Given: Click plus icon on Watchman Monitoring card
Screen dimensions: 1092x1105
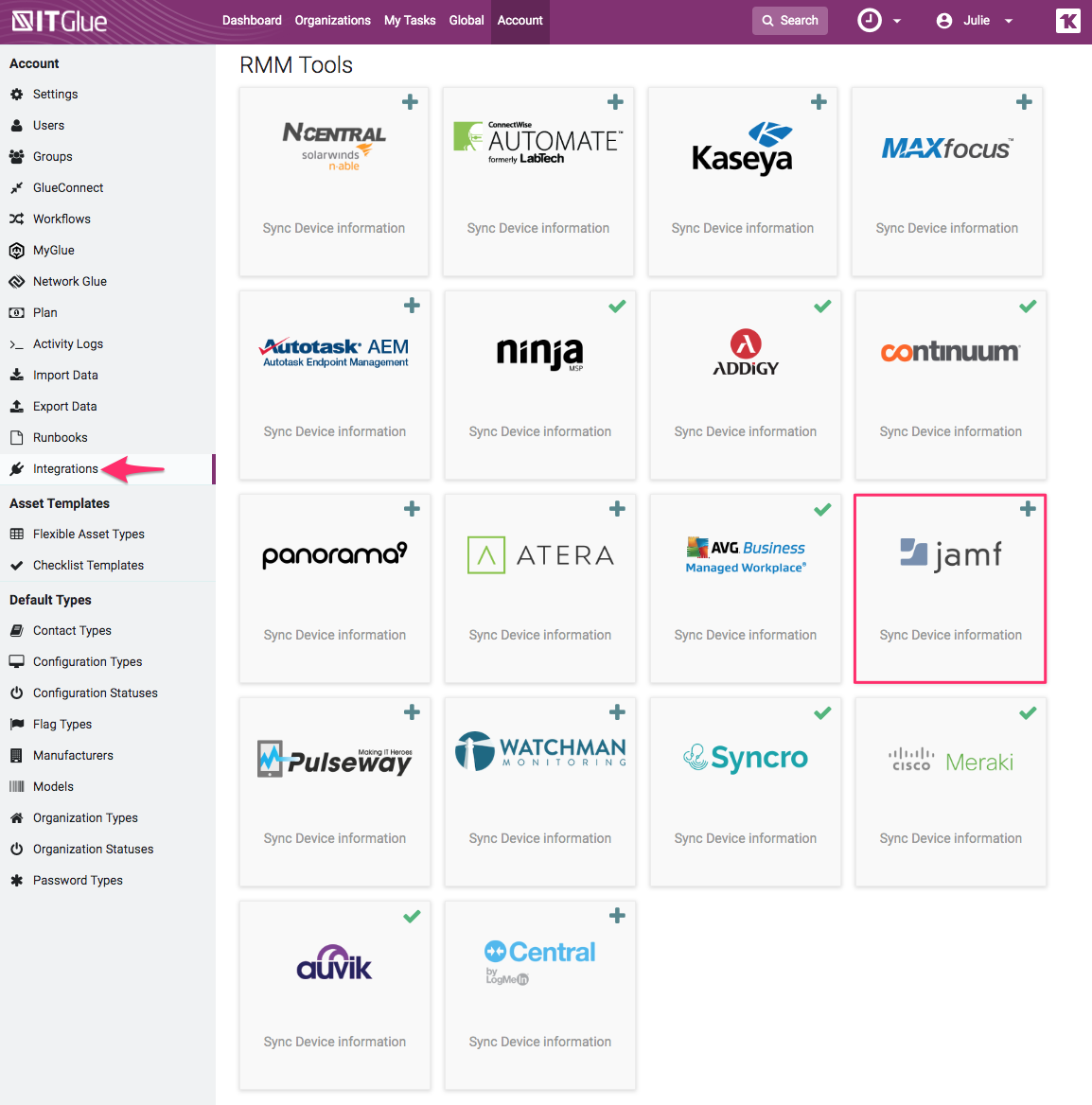Looking at the screenshot, I should tap(617, 712).
